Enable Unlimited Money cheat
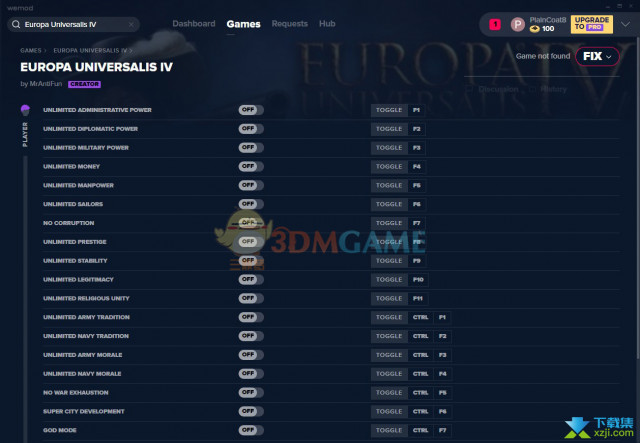The image size is (640, 443). [x=251, y=166]
